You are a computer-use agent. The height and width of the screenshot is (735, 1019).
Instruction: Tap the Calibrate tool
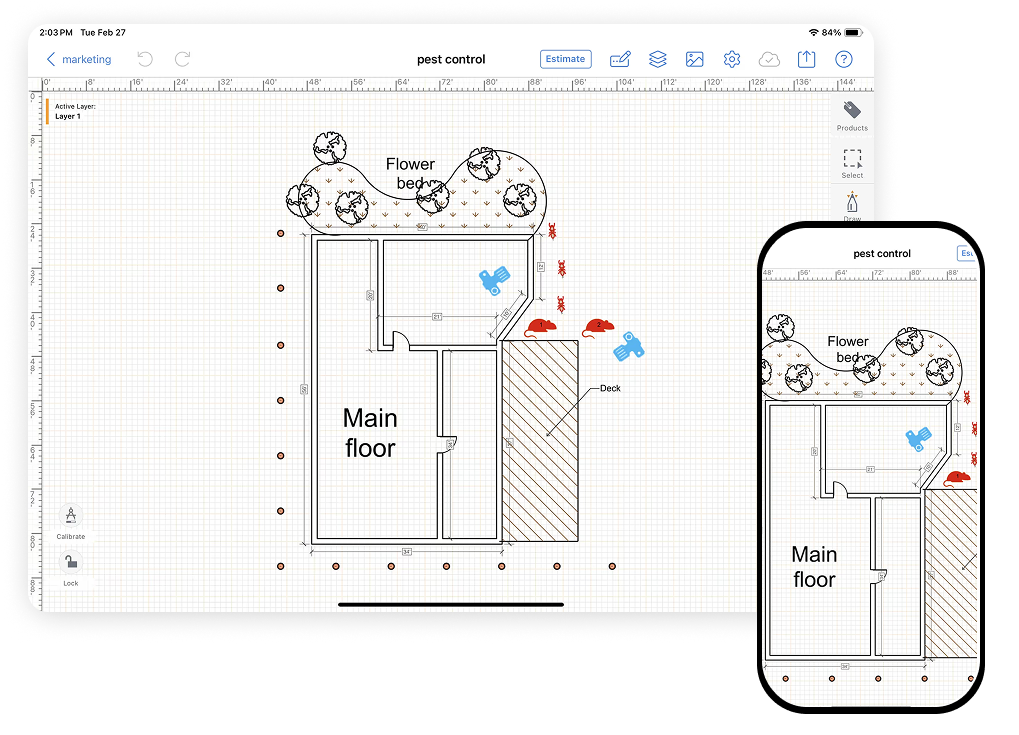[x=71, y=522]
